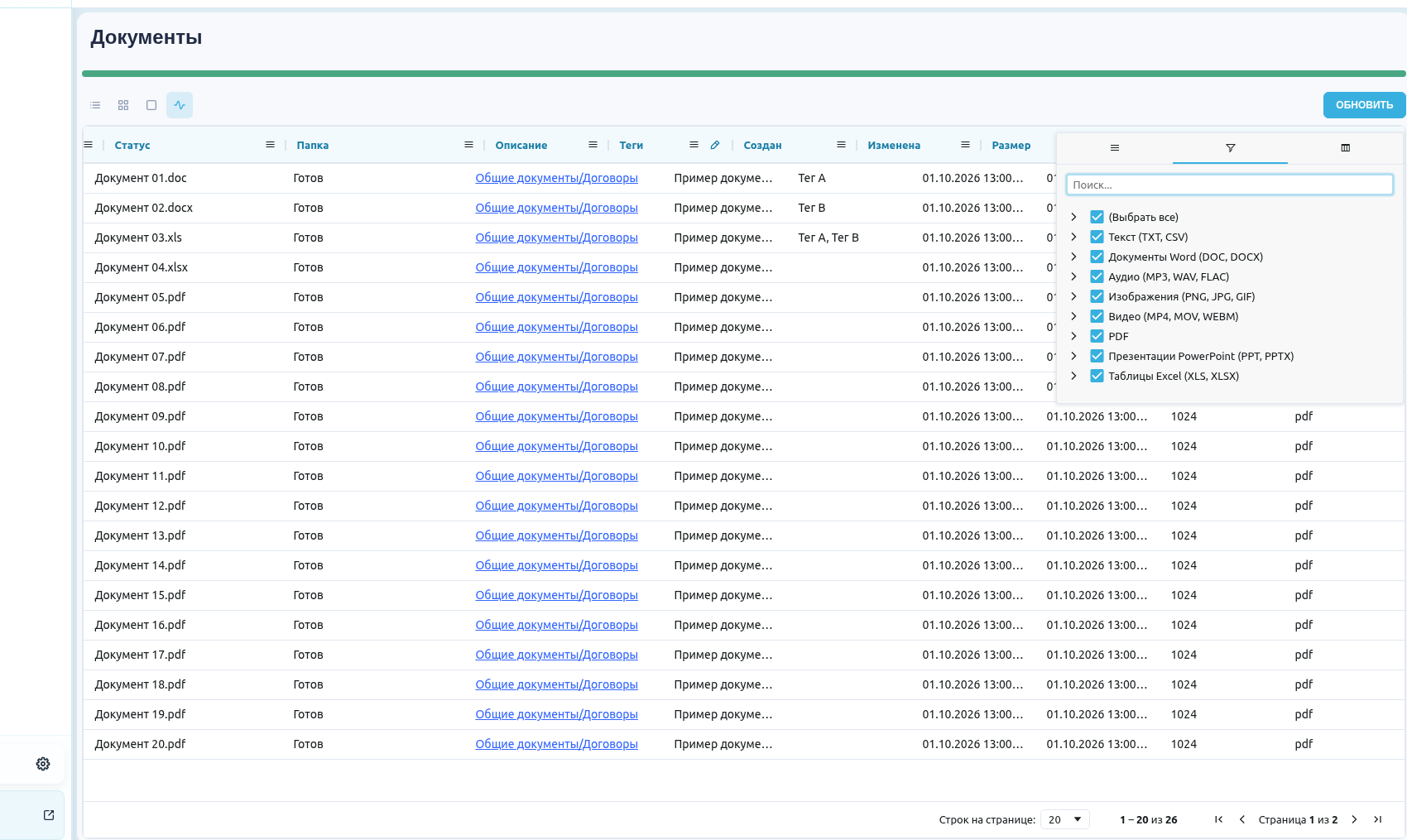This screenshot has height=840, width=1407.
Task: Open folder link in Документ 15.pdf row
Action: [x=556, y=595]
